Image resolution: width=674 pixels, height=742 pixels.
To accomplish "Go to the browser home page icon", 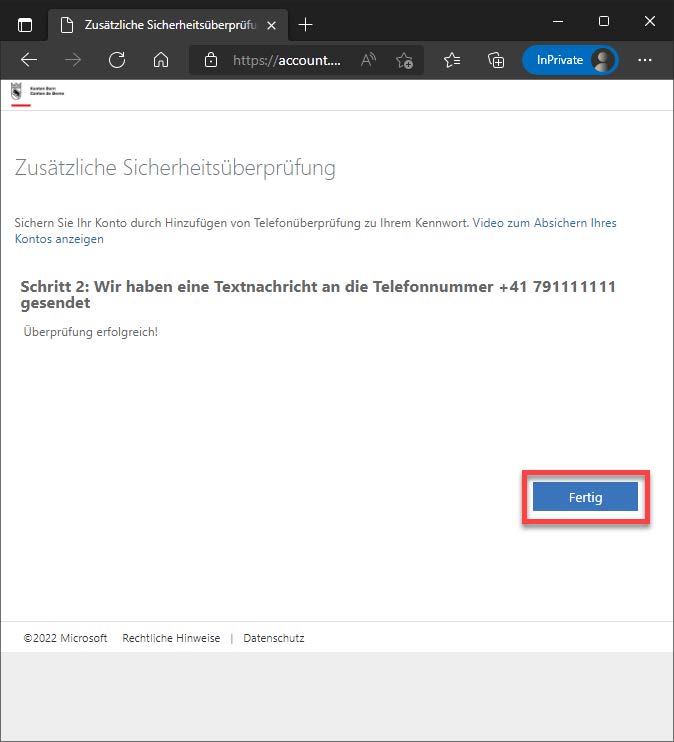I will pyautogui.click(x=160, y=60).
